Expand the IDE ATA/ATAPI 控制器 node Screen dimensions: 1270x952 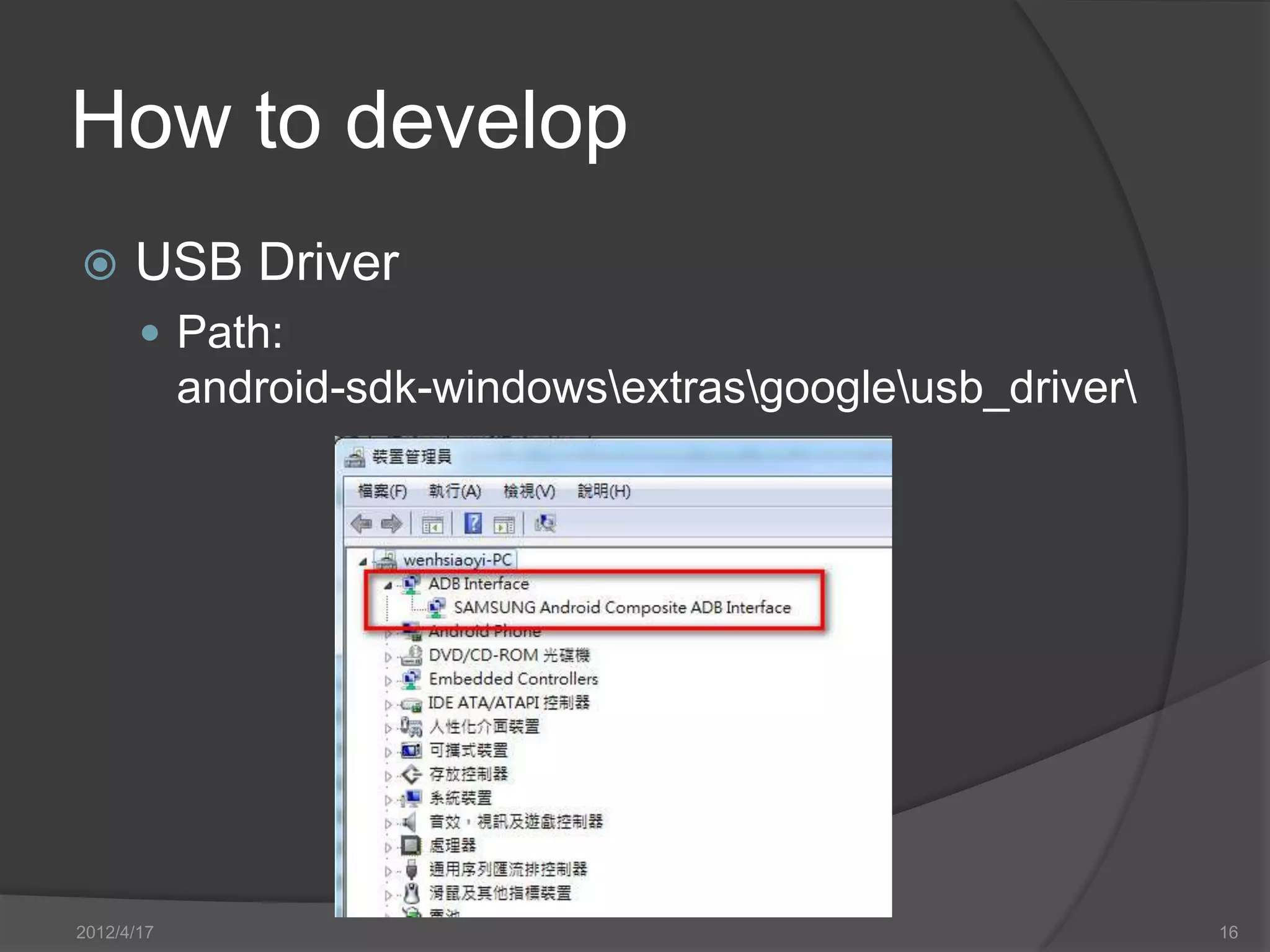[x=388, y=705]
